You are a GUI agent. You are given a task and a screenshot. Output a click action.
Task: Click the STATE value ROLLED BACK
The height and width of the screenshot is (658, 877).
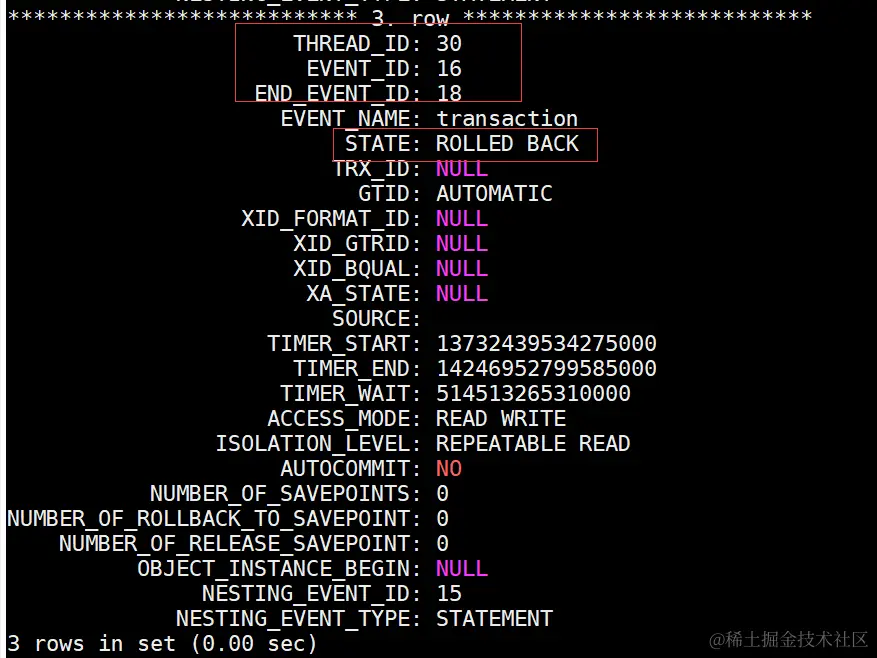click(507, 144)
